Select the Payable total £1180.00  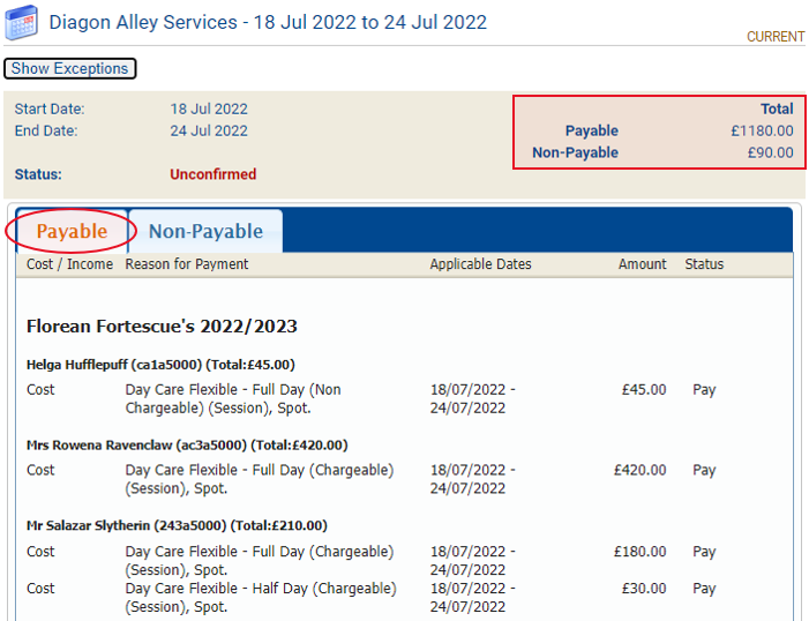[x=762, y=131]
